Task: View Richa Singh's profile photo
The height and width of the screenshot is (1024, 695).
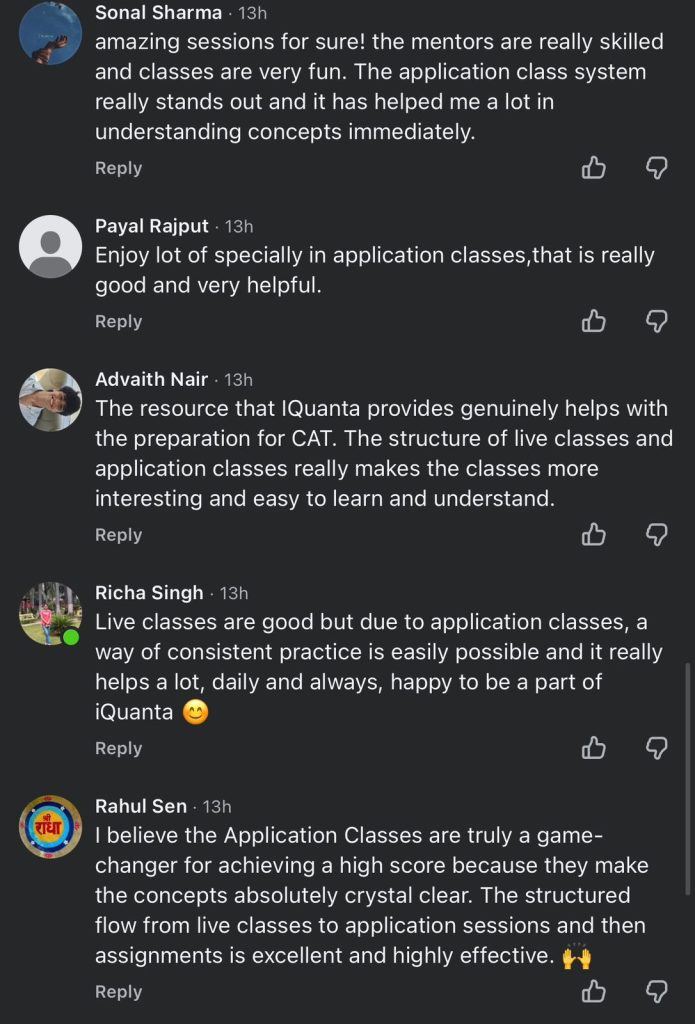Action: 50,613
